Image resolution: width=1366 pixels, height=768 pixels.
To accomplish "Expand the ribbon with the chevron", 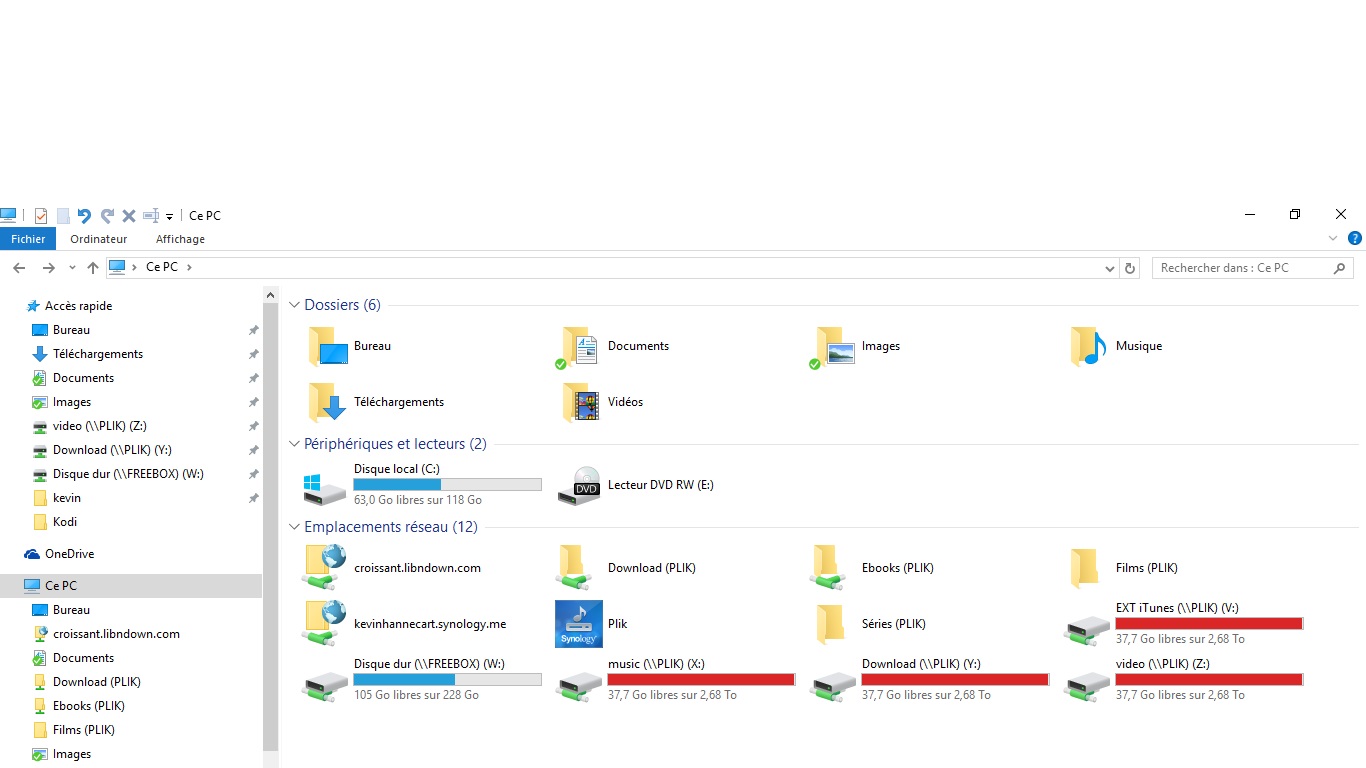I will pos(1333,239).
